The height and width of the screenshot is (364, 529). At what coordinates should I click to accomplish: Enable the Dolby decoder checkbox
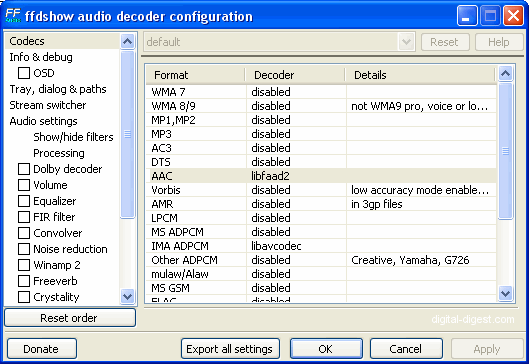[24, 169]
